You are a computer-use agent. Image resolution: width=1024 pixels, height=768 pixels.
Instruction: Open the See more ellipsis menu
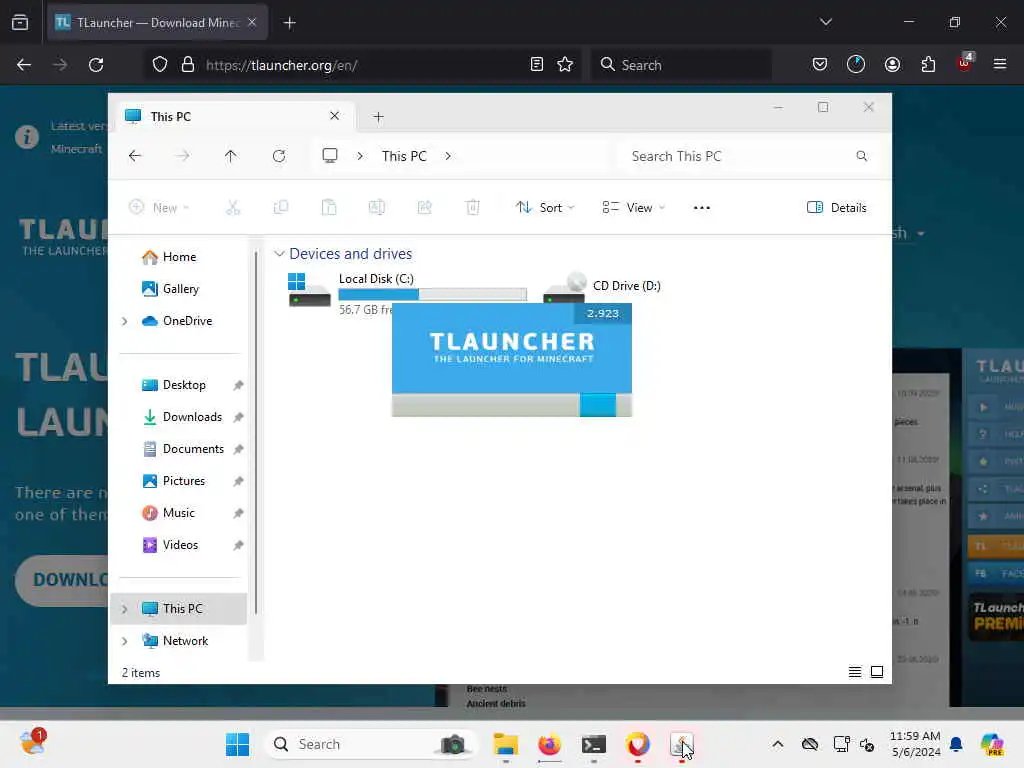coord(702,208)
